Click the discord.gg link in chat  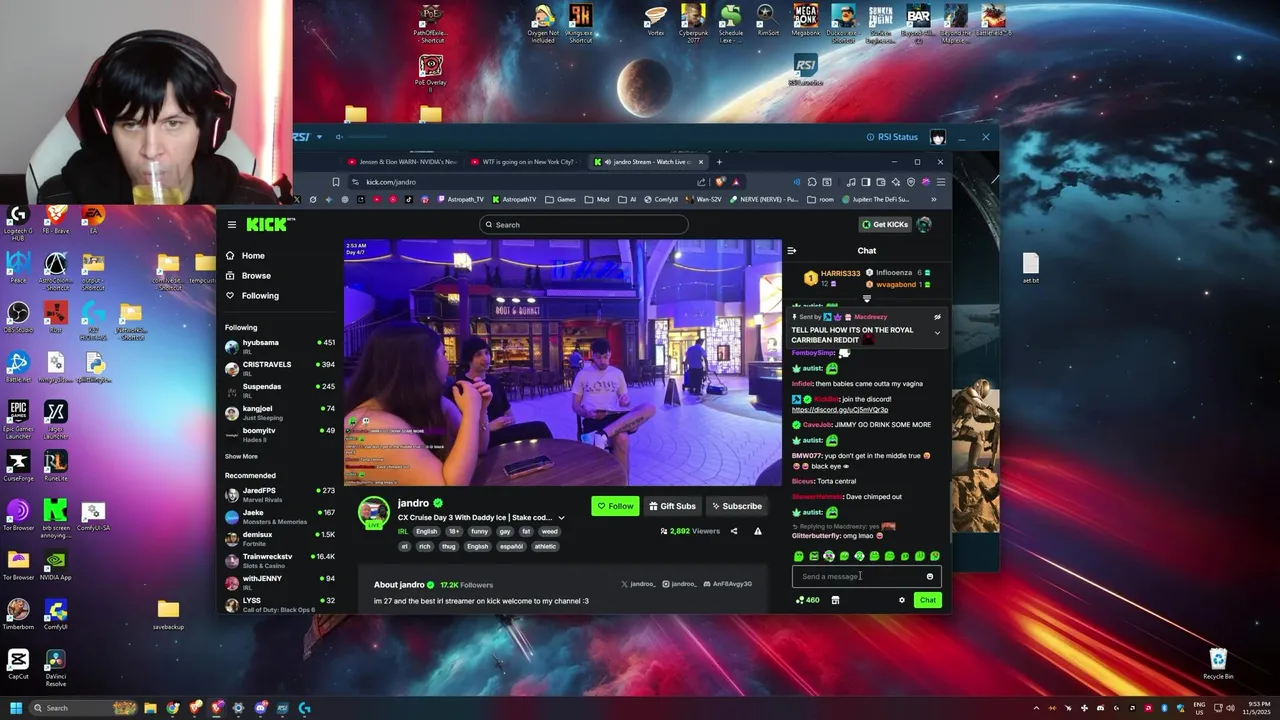[840, 410]
